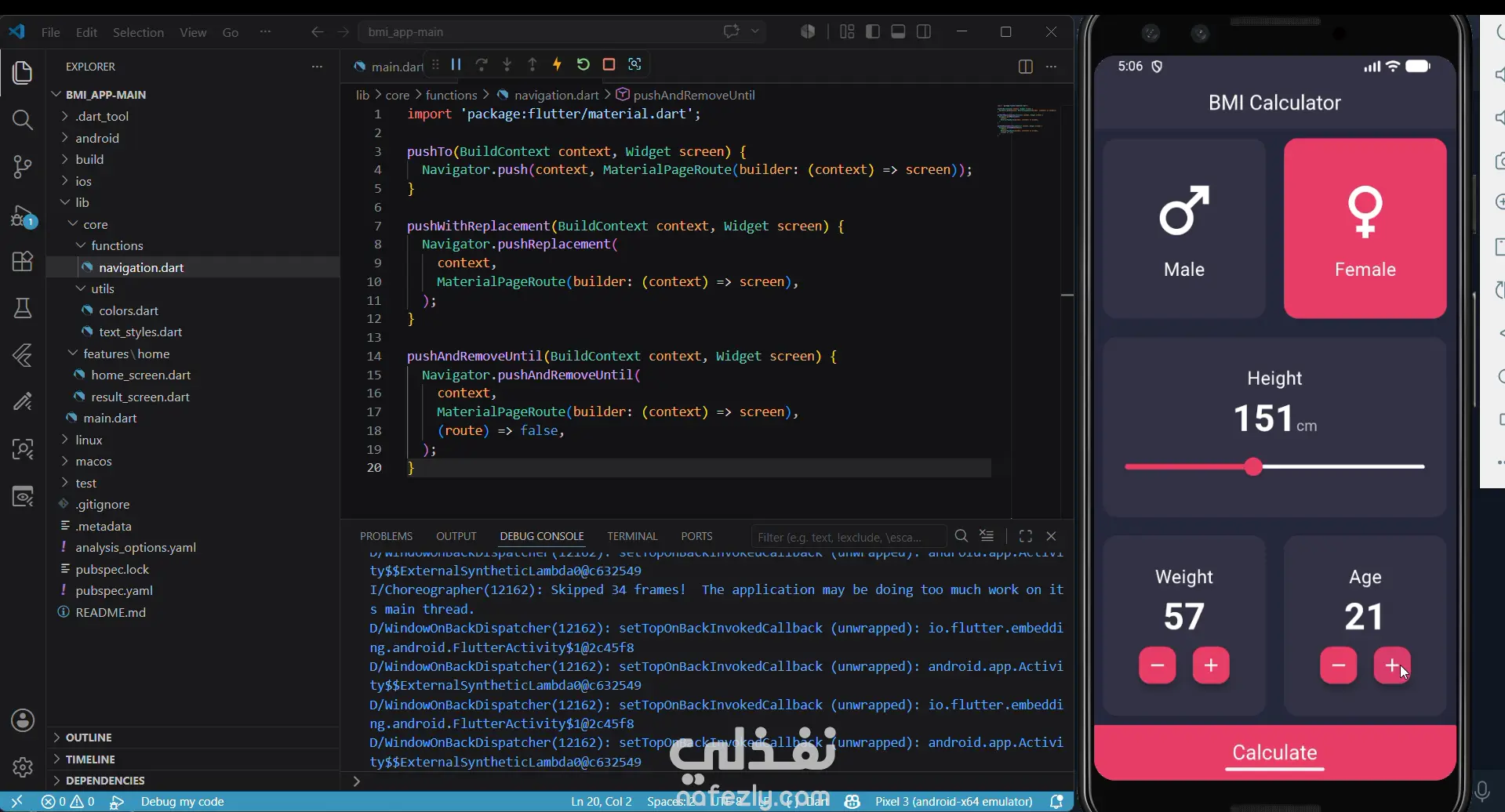Screen dimensions: 1505x812
Task: Trigger Flutter Hot Reload lightning icon
Action: (558, 64)
